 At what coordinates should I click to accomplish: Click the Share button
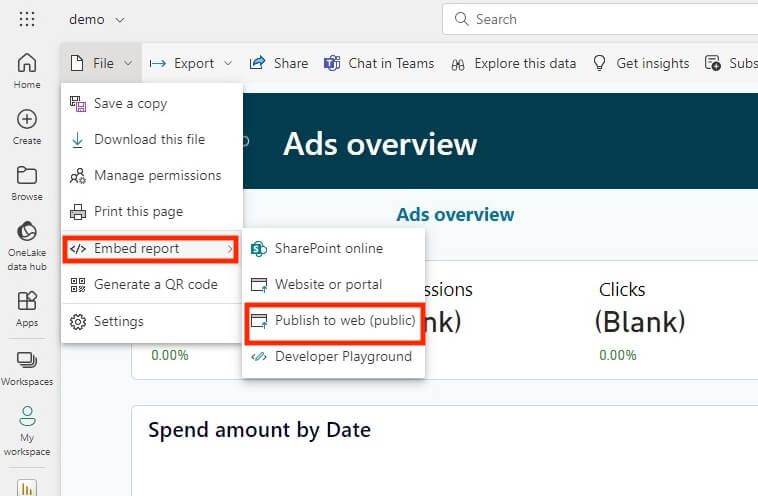point(279,63)
